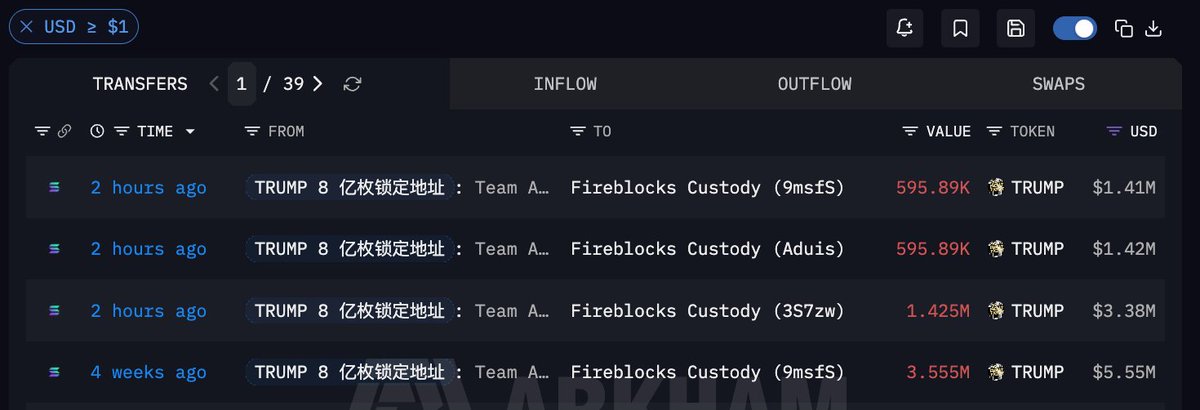Go to the next transfers page
This screenshot has width=1200, height=410.
pyautogui.click(x=318, y=84)
